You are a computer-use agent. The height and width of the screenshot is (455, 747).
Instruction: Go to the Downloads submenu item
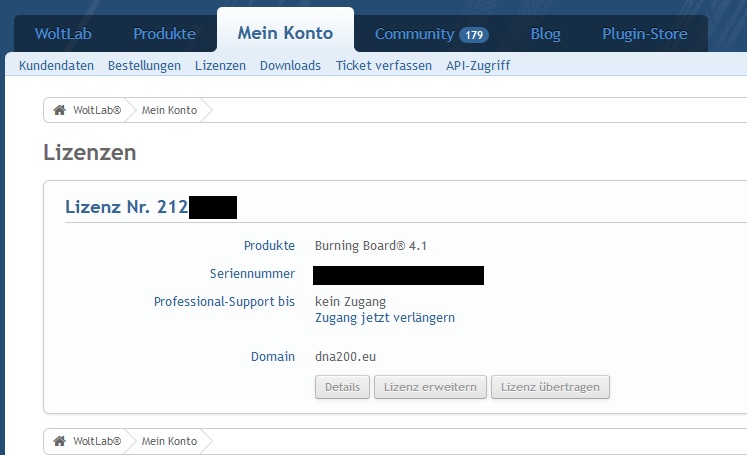[x=290, y=66]
